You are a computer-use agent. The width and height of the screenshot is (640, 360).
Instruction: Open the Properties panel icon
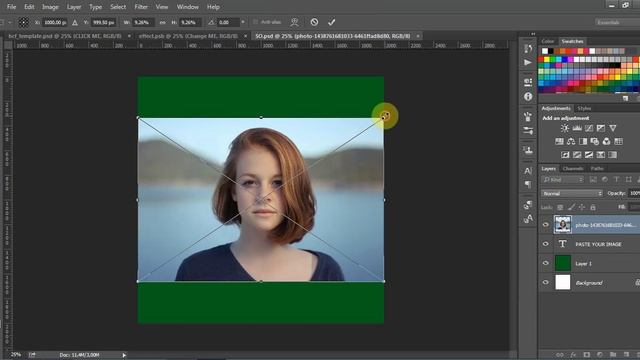pos(528,82)
